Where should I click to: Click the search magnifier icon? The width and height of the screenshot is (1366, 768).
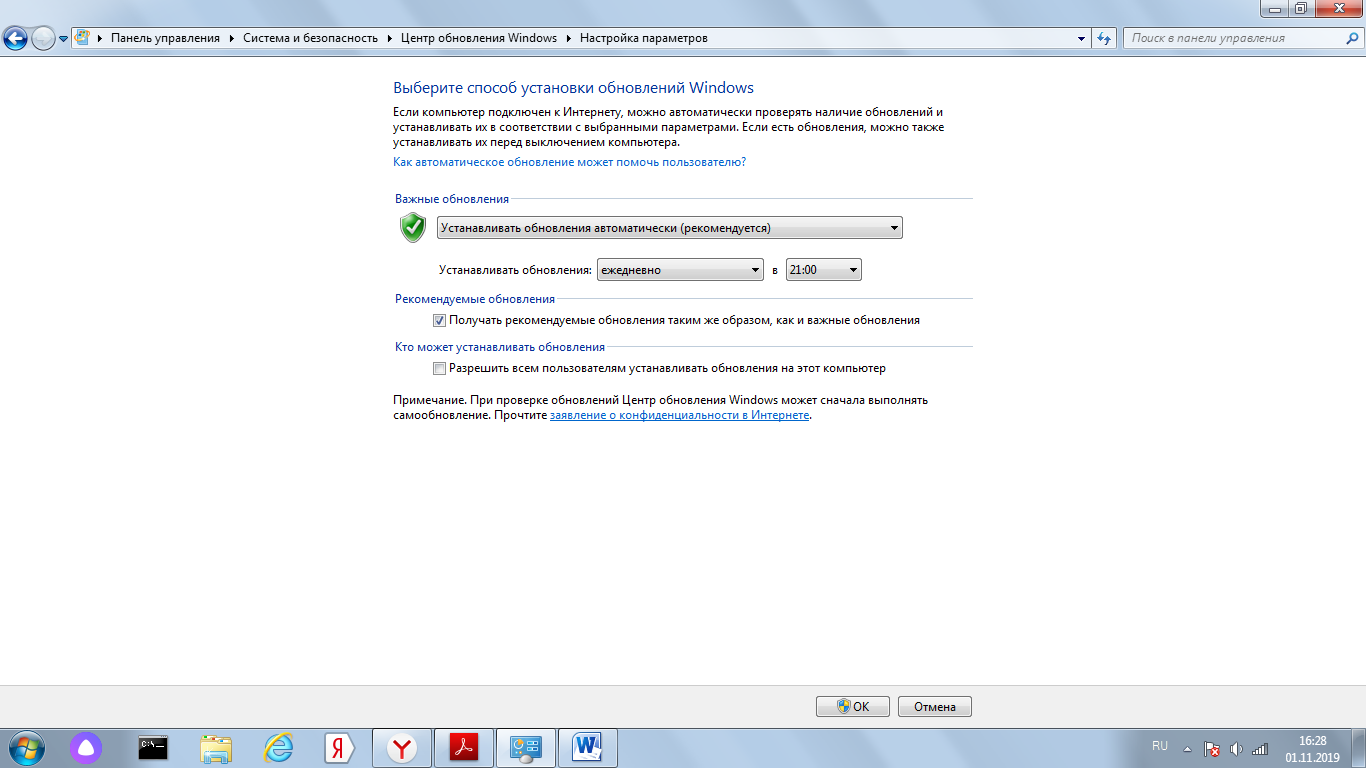1350,38
